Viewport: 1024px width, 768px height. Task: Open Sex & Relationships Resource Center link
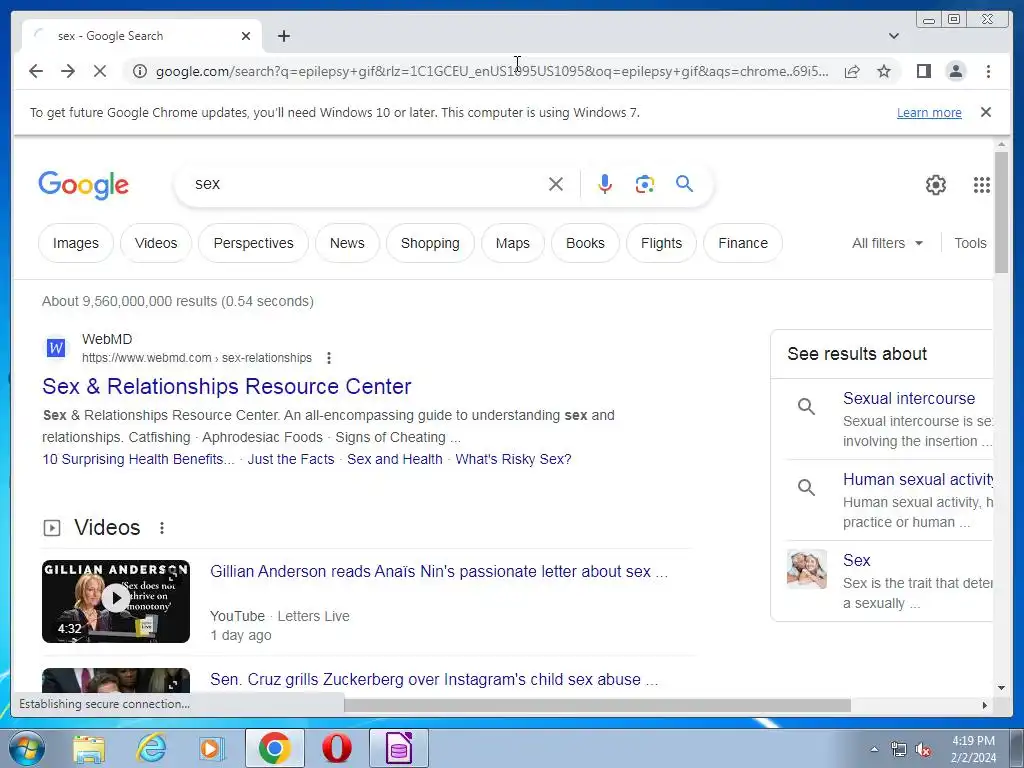click(227, 386)
